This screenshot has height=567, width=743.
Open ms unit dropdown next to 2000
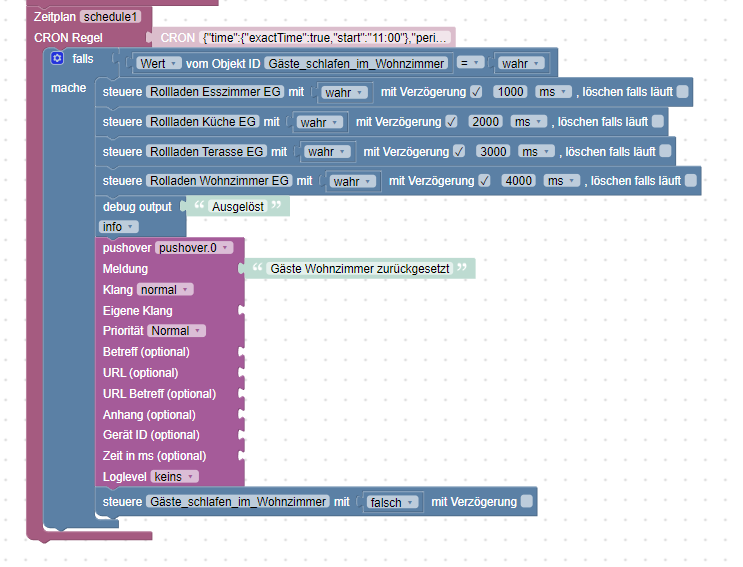coord(529,122)
